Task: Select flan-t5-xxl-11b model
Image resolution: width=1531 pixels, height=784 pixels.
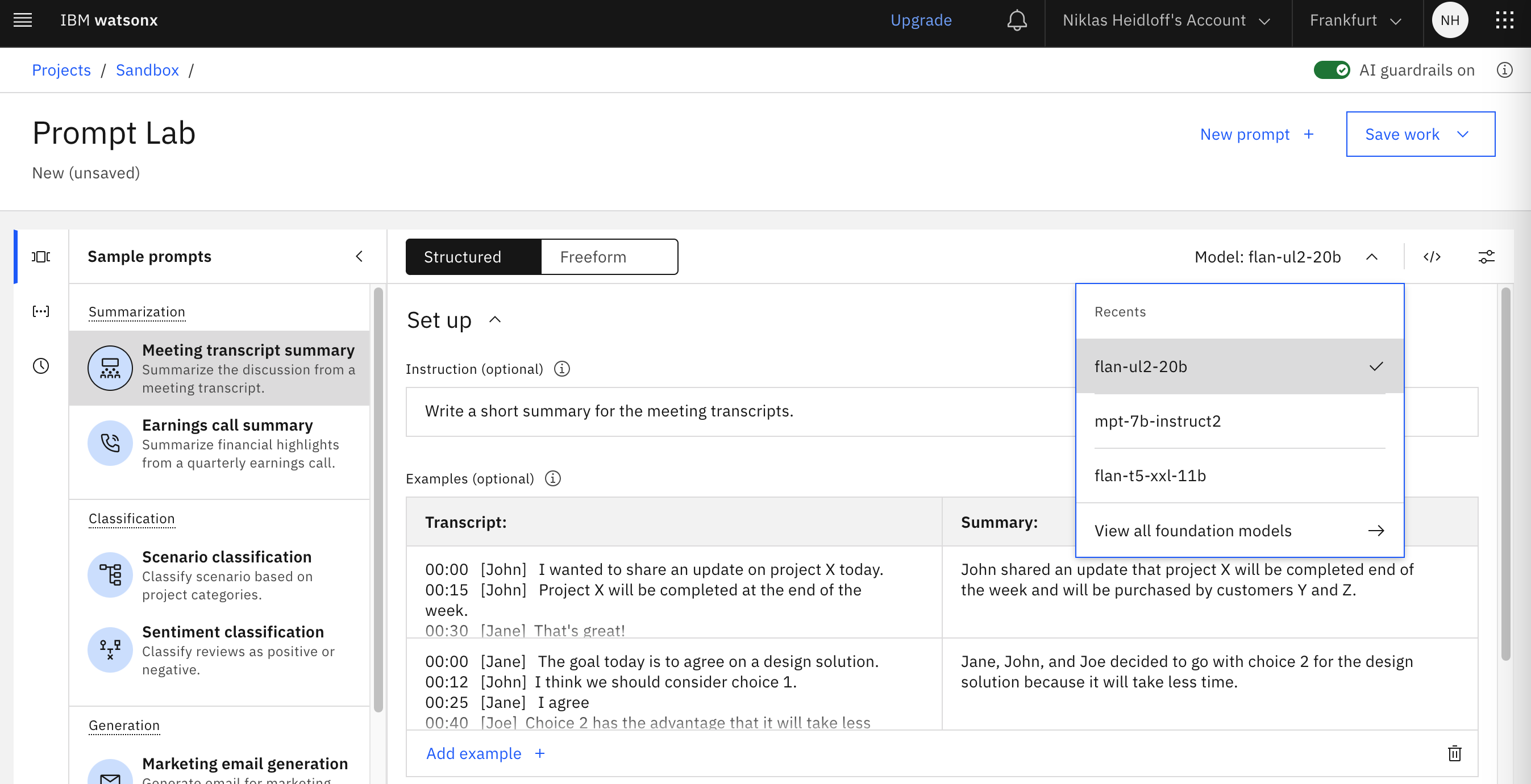Action: (1239, 476)
